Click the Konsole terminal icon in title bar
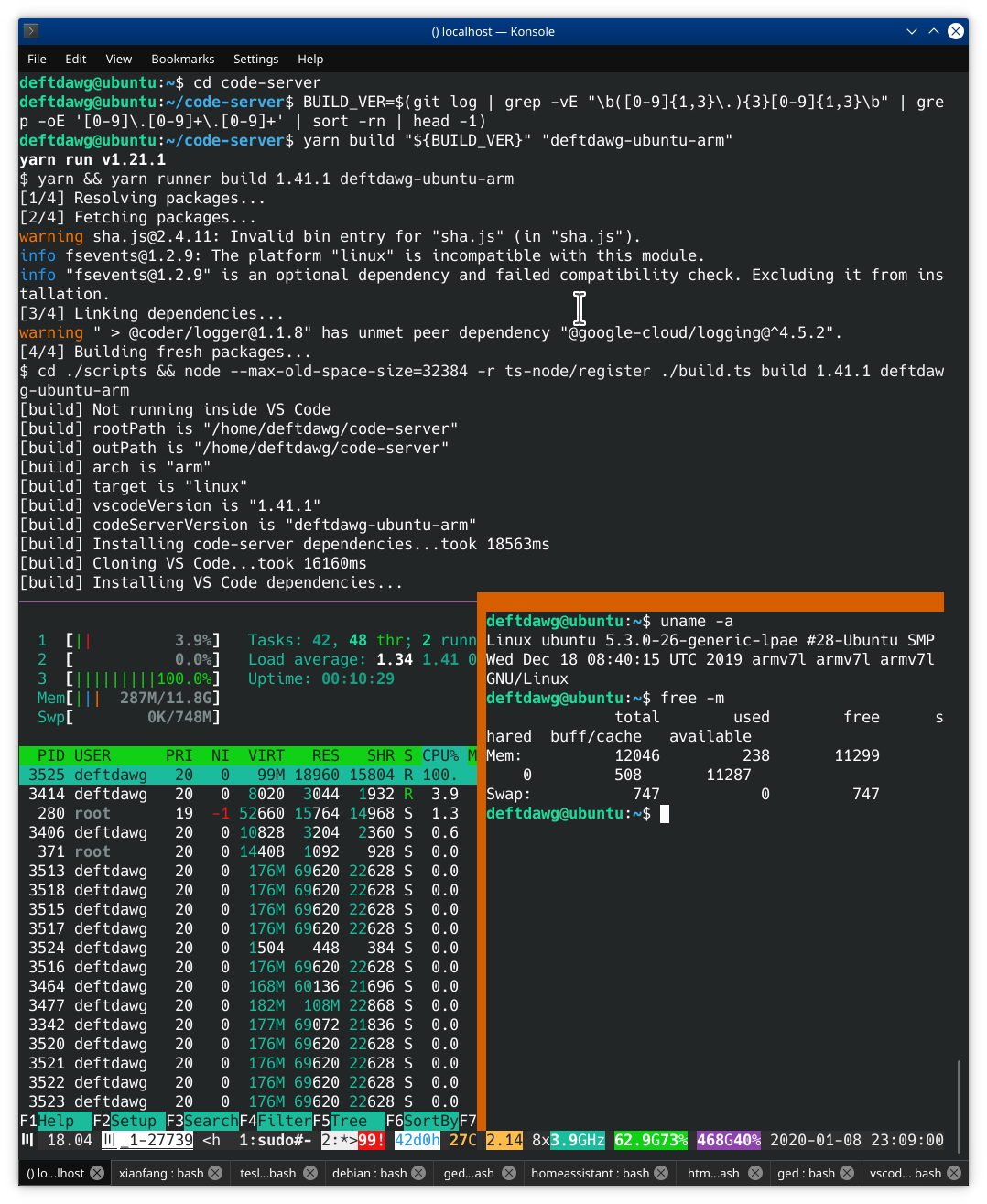987x1204 pixels. (30, 31)
